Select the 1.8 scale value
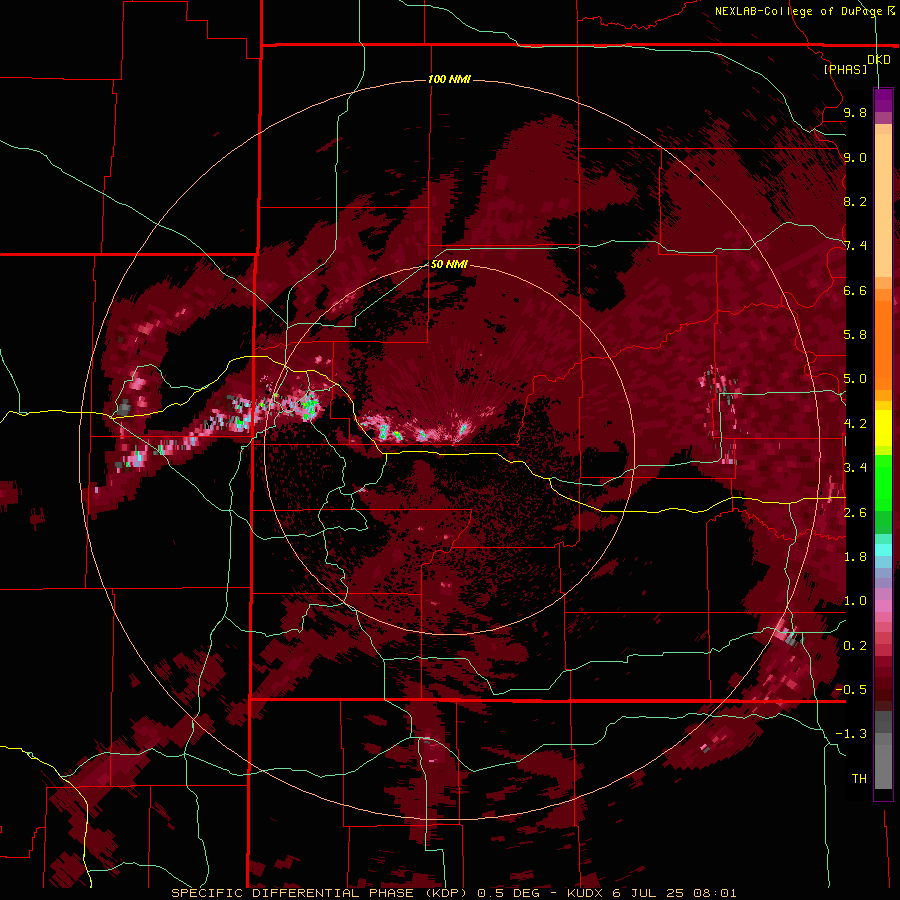 coord(855,557)
